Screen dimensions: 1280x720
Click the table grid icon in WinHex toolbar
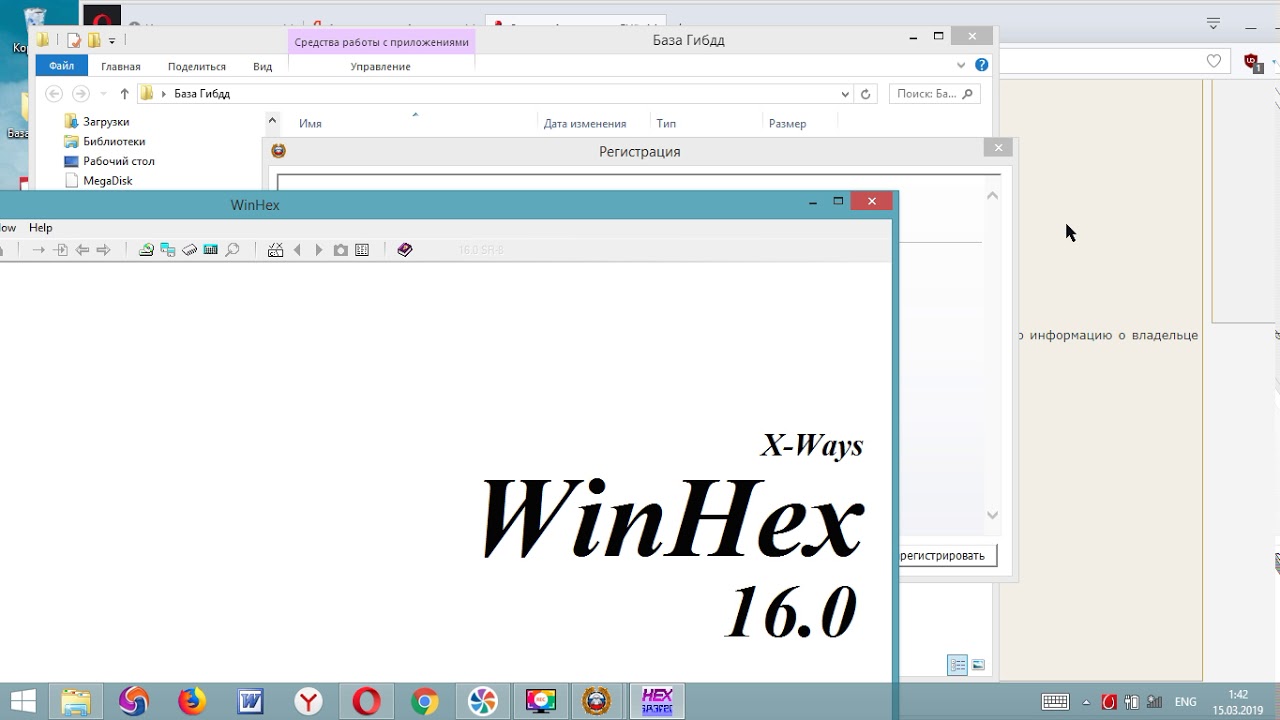362,250
